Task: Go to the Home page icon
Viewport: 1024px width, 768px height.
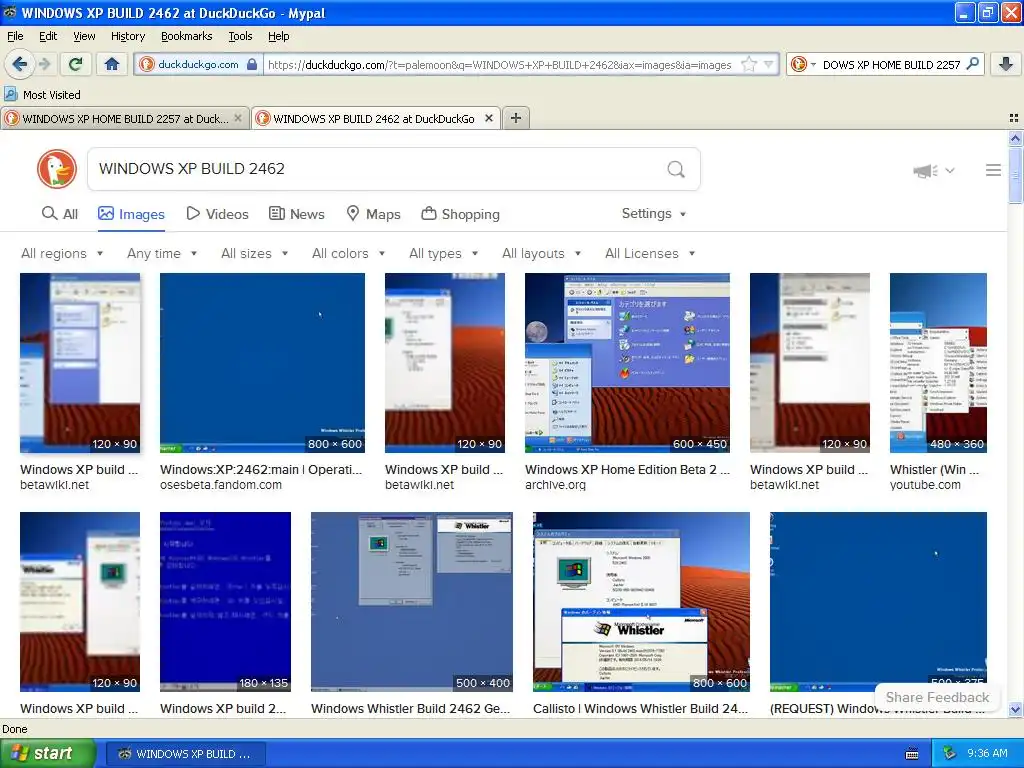Action: coord(112,64)
